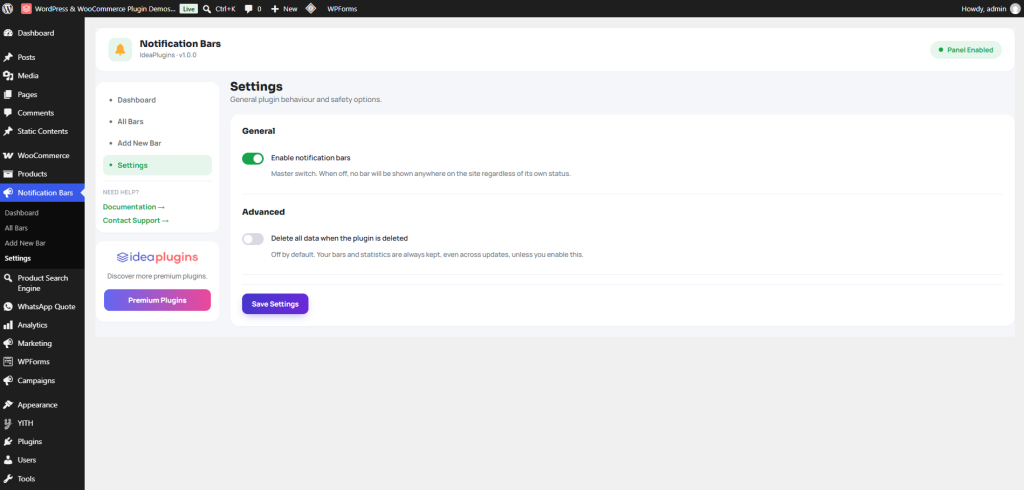The image size is (1024, 490).
Task: Open the WordPress logo menu
Action: (x=8, y=8)
